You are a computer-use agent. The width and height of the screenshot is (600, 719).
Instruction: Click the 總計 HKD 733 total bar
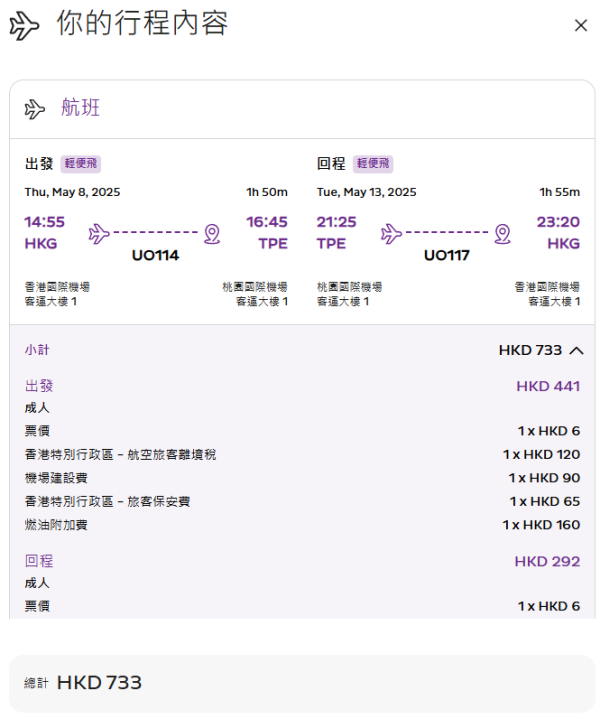coord(302,683)
